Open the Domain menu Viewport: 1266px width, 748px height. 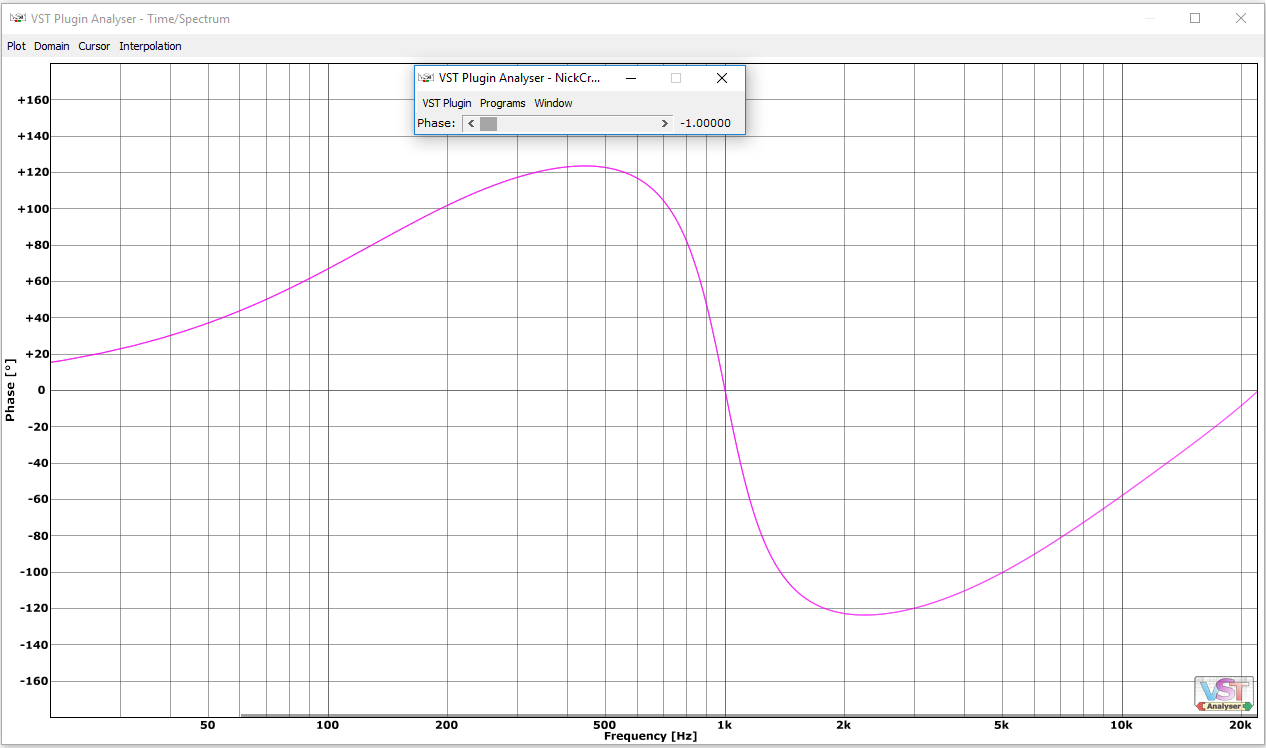(52, 46)
